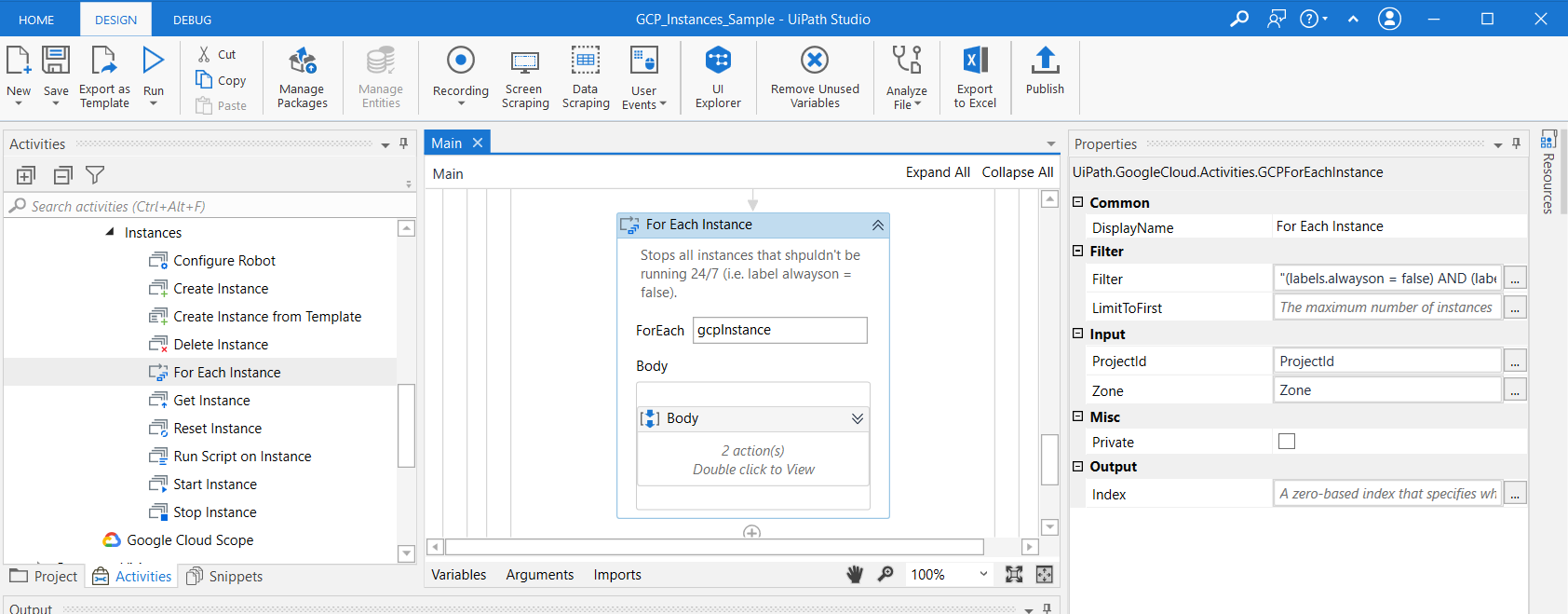Collapse the Filter property section
Screen dimensions: 1568x614
point(1078,251)
